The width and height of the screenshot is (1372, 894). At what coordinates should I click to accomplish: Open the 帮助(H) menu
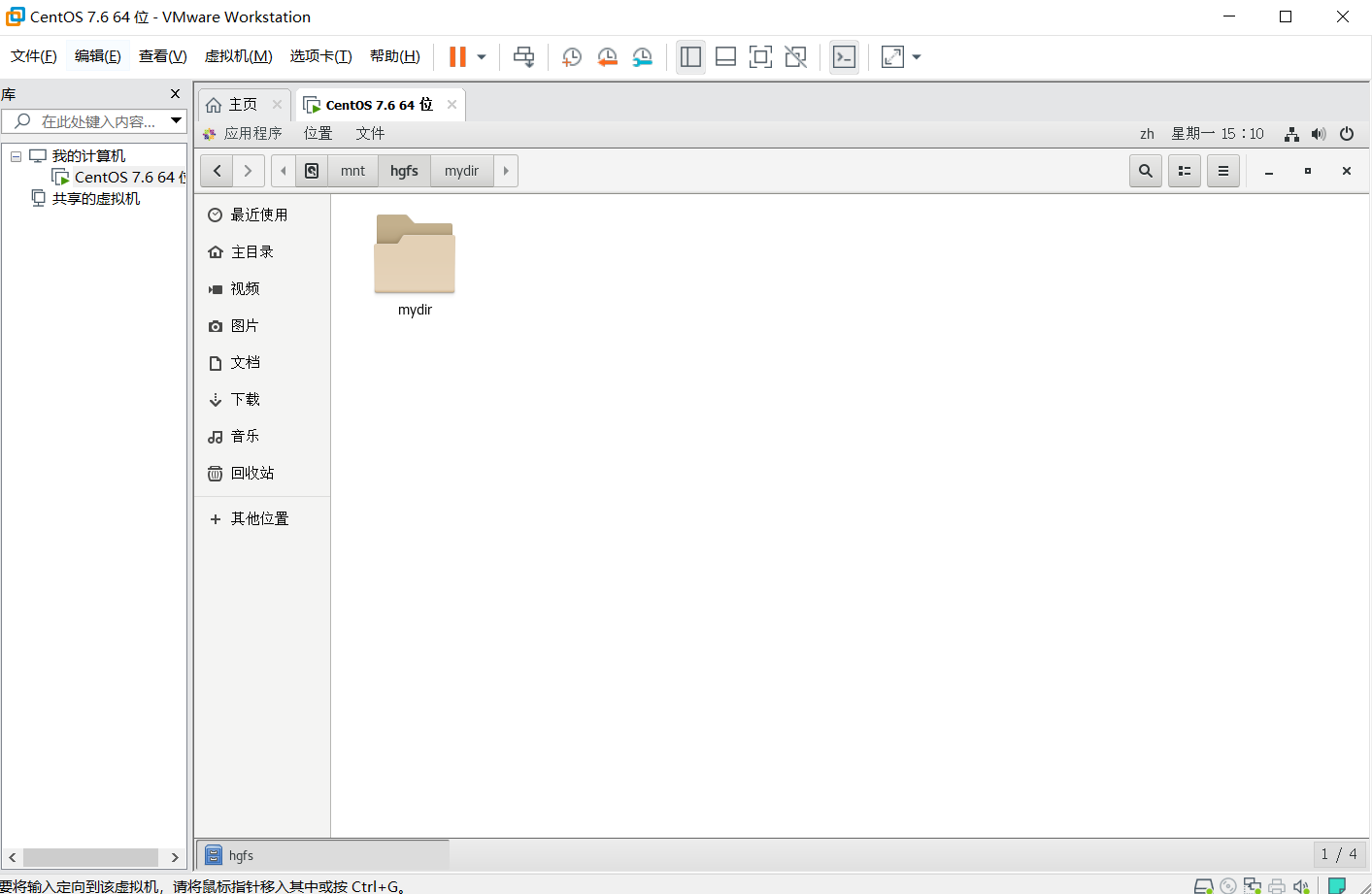pyautogui.click(x=395, y=56)
